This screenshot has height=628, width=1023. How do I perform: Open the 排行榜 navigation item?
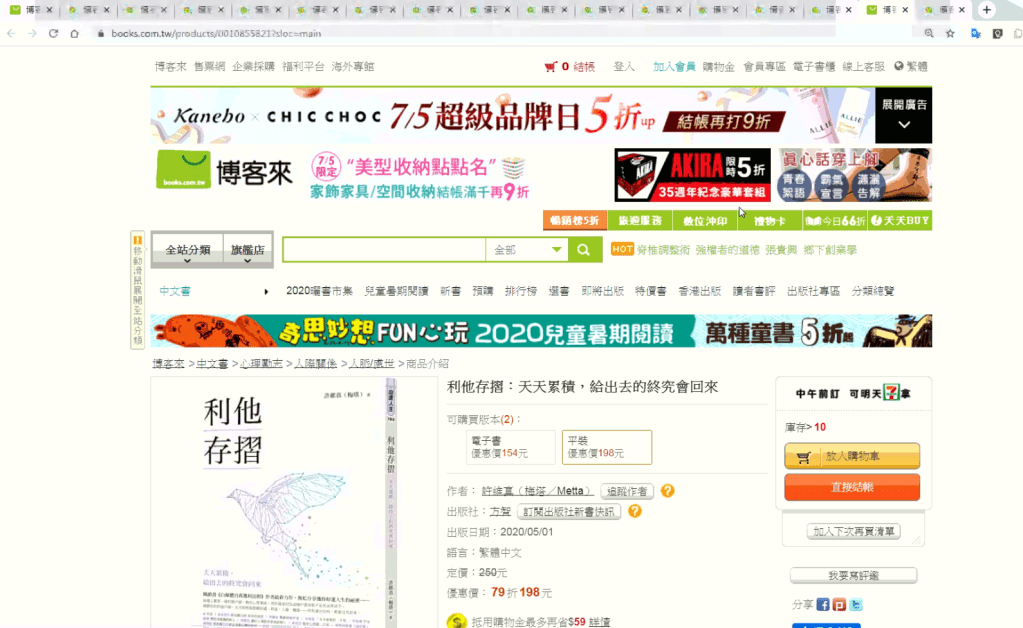(x=520, y=291)
